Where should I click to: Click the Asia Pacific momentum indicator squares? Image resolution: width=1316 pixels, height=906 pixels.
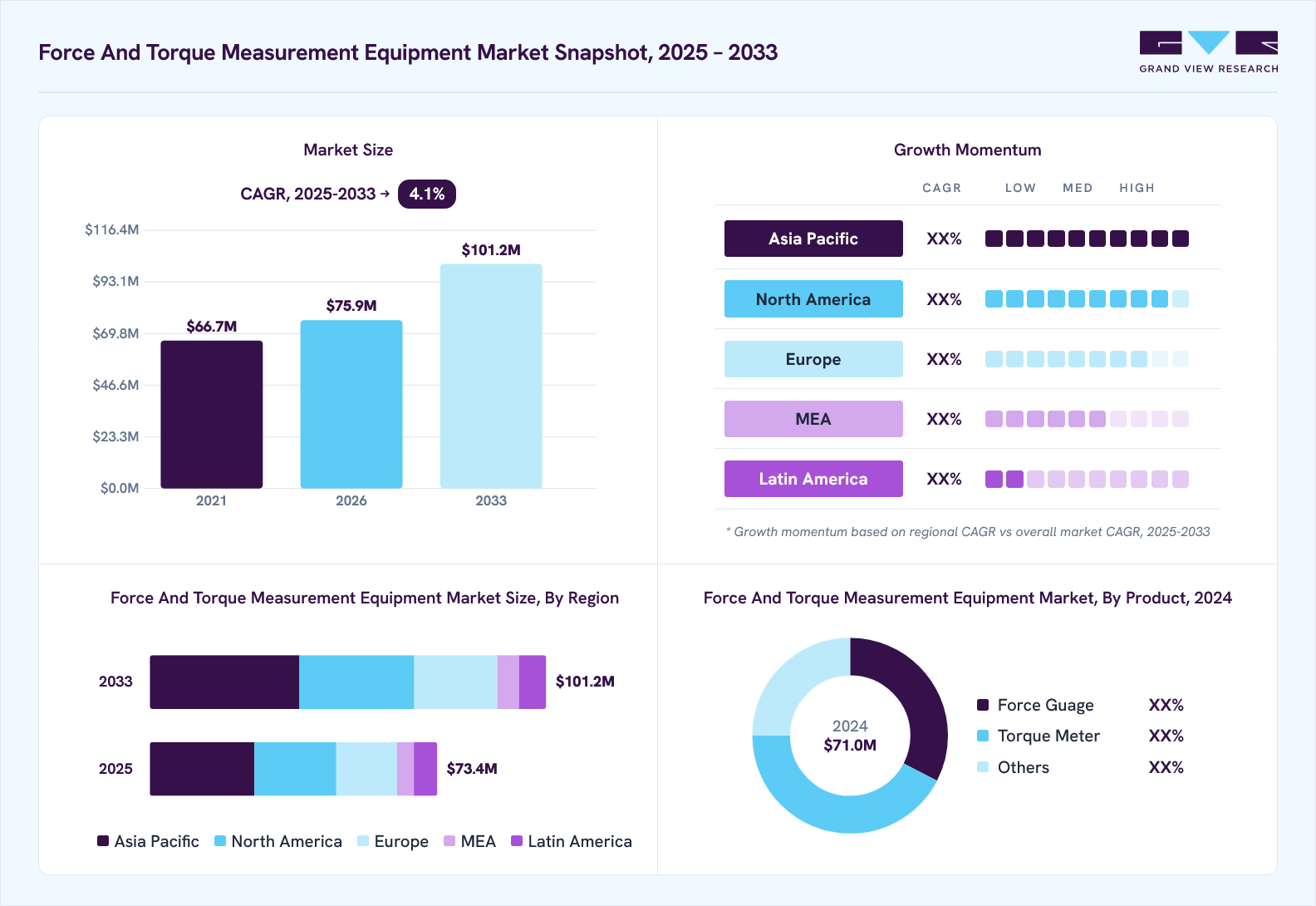[1087, 239]
